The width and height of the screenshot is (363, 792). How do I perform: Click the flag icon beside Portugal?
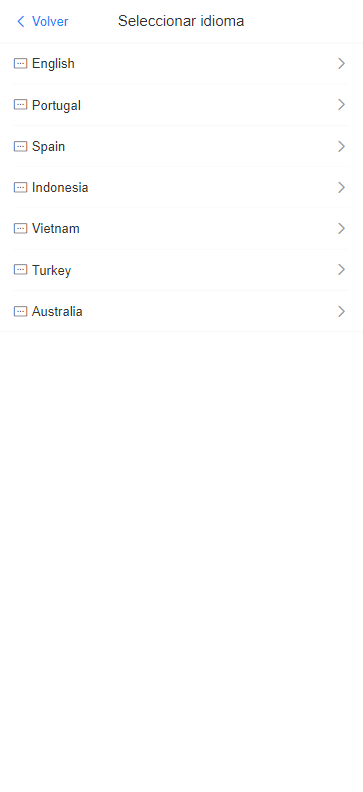coord(20,105)
